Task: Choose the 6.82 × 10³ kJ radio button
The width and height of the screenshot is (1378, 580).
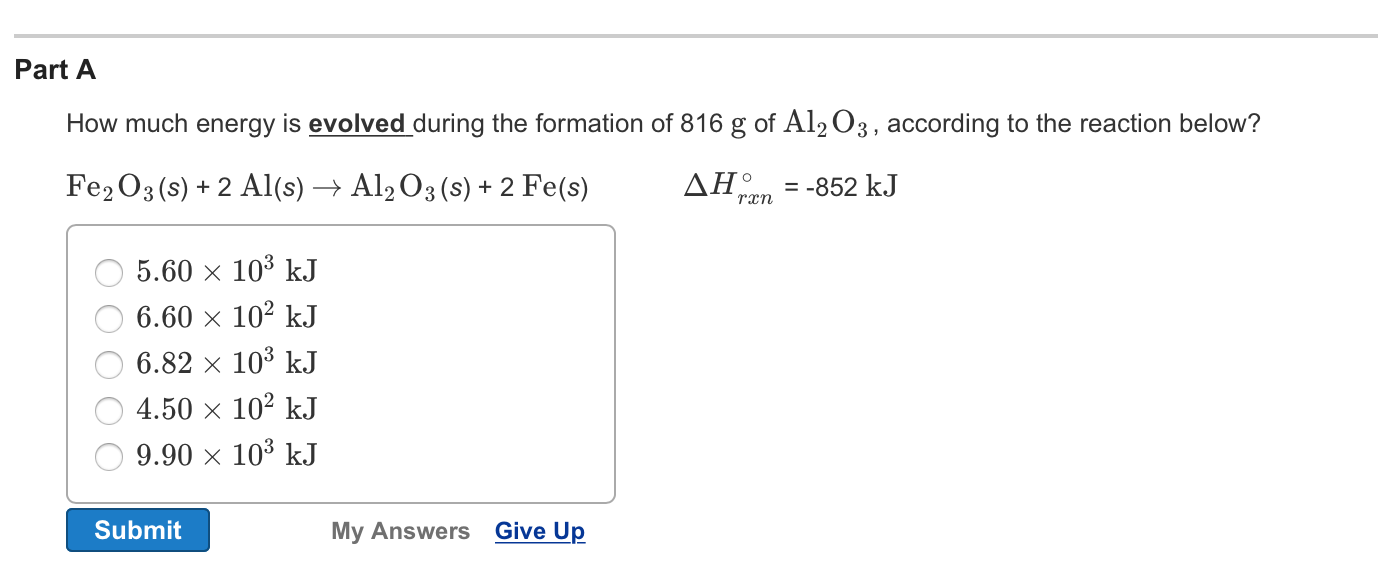Action: (109, 364)
